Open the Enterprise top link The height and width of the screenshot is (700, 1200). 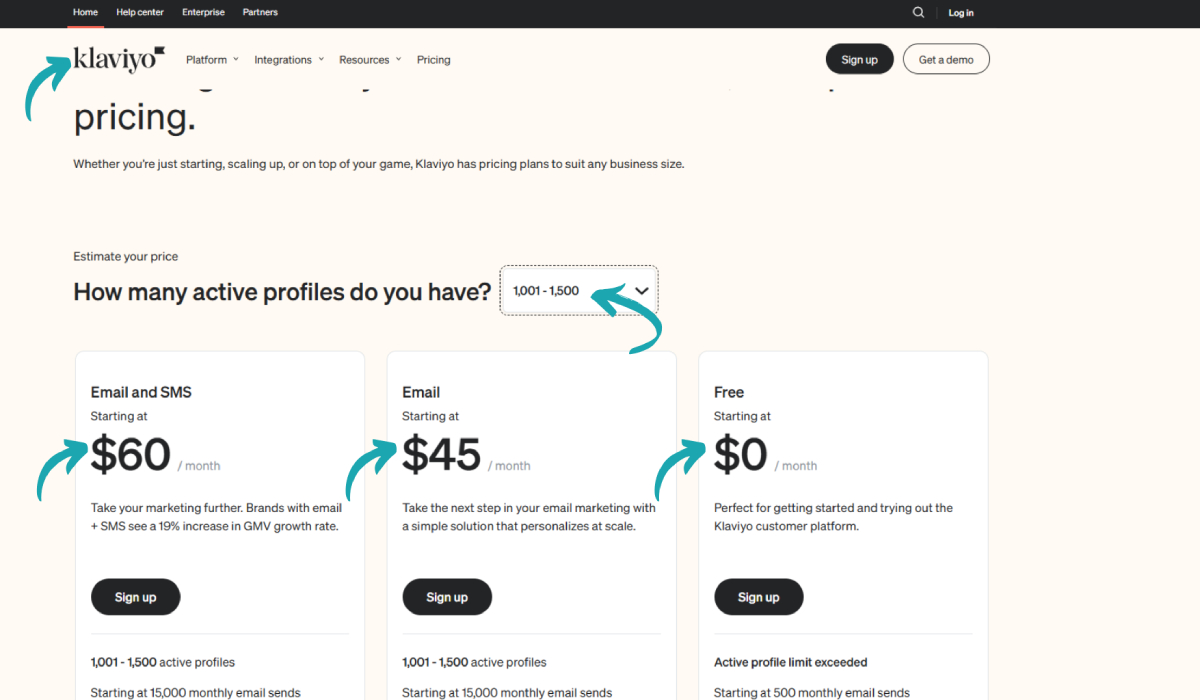click(203, 12)
